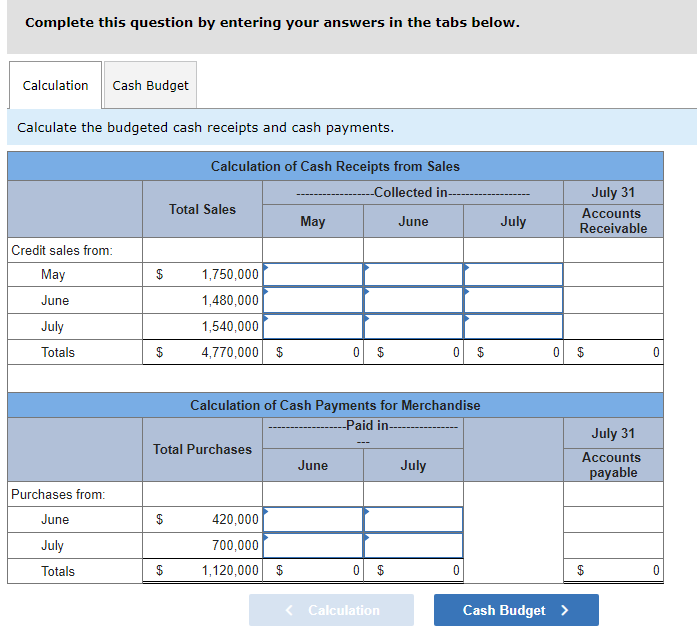Click the Accounts Receivable header

[613, 221]
